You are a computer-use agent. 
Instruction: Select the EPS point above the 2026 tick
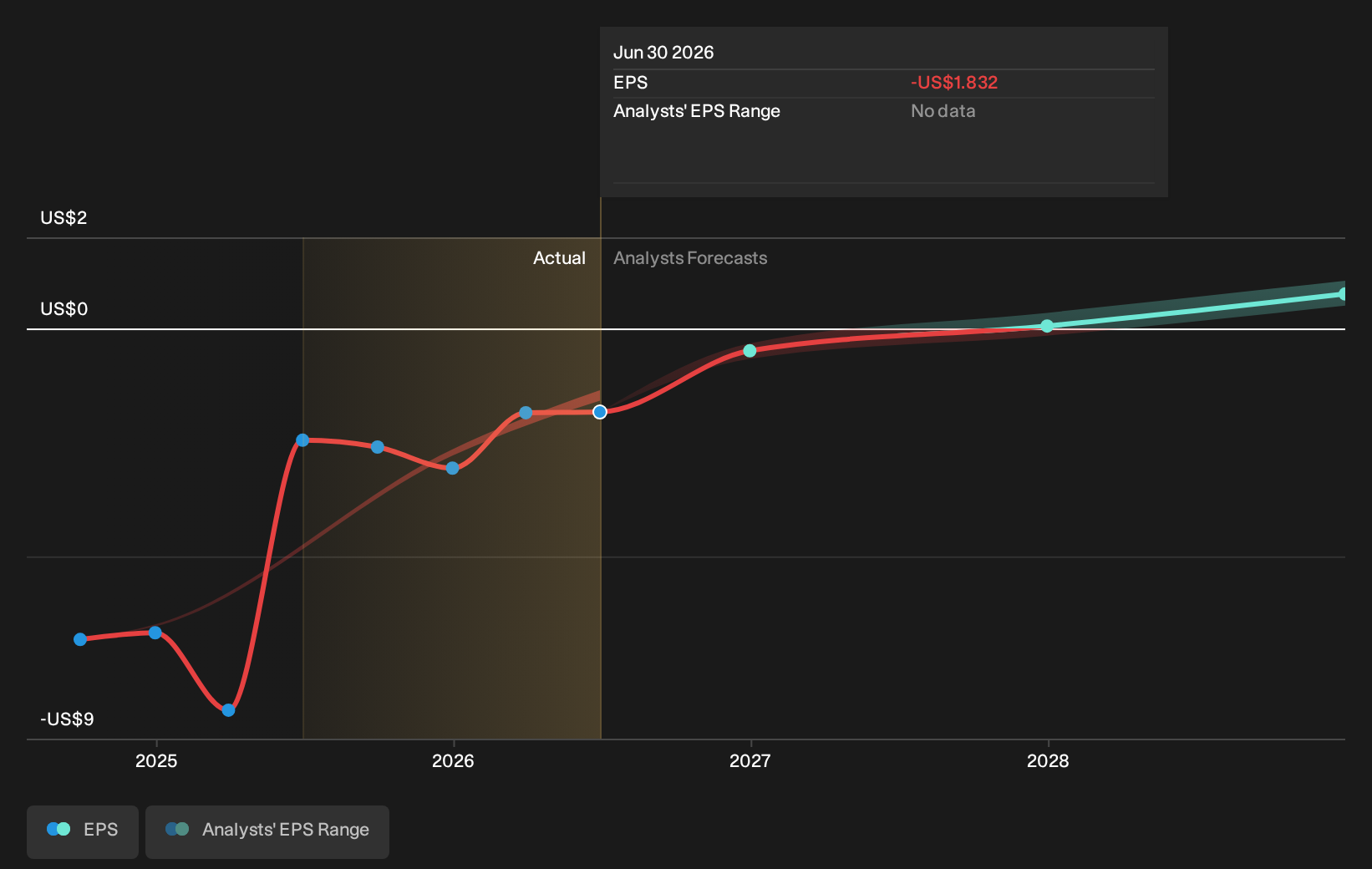(452, 468)
